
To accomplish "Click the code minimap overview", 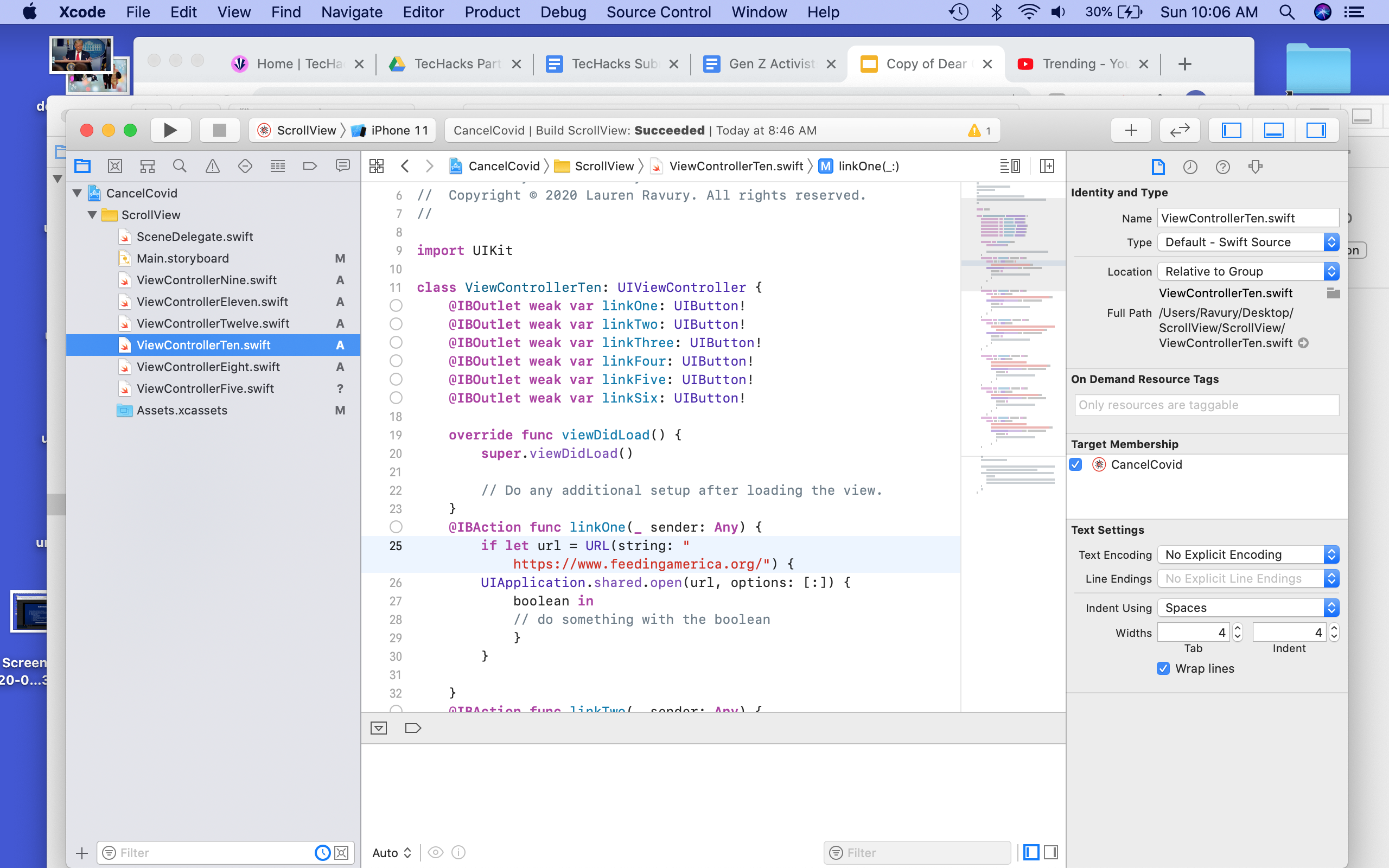I will click(1013, 344).
